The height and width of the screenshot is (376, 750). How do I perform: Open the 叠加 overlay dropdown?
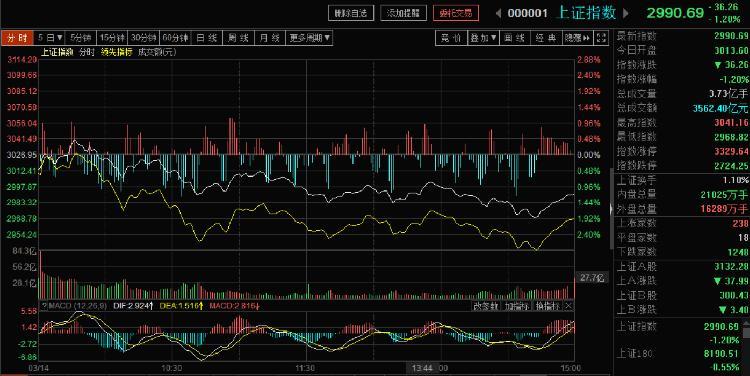click(x=483, y=38)
